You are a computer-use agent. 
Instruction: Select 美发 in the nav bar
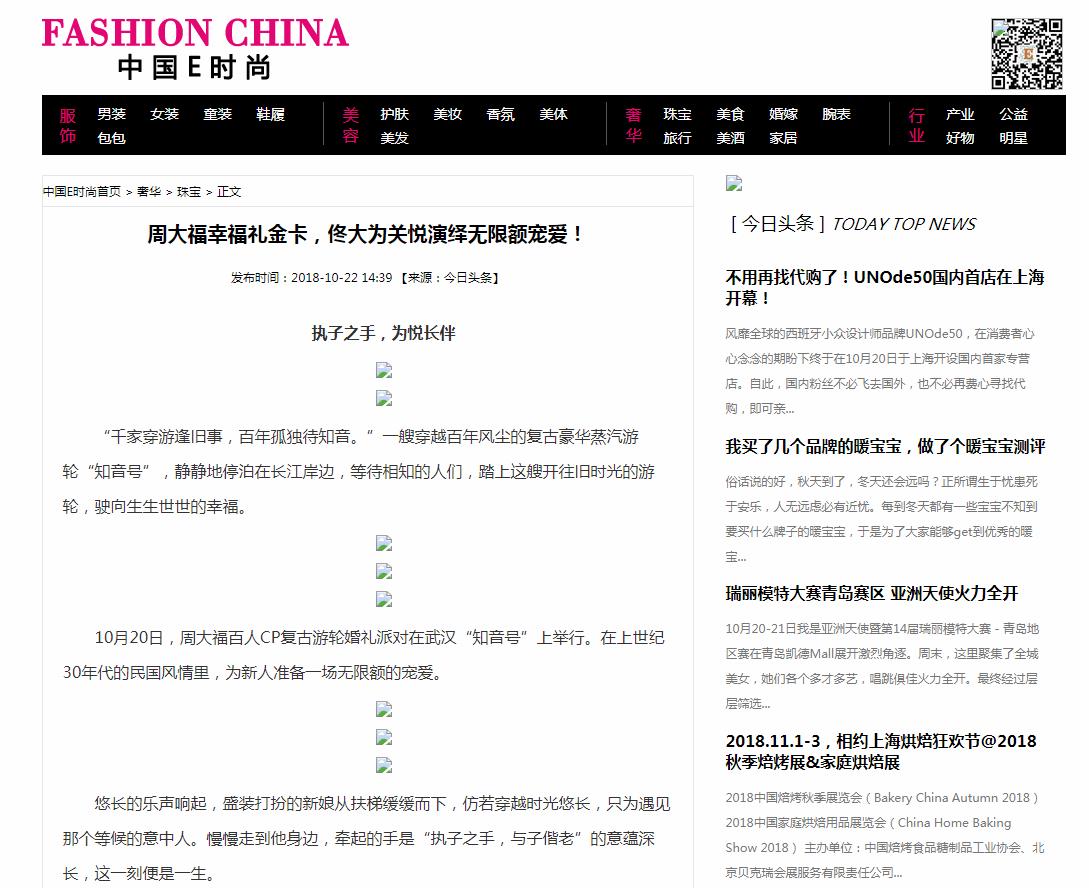click(x=394, y=137)
